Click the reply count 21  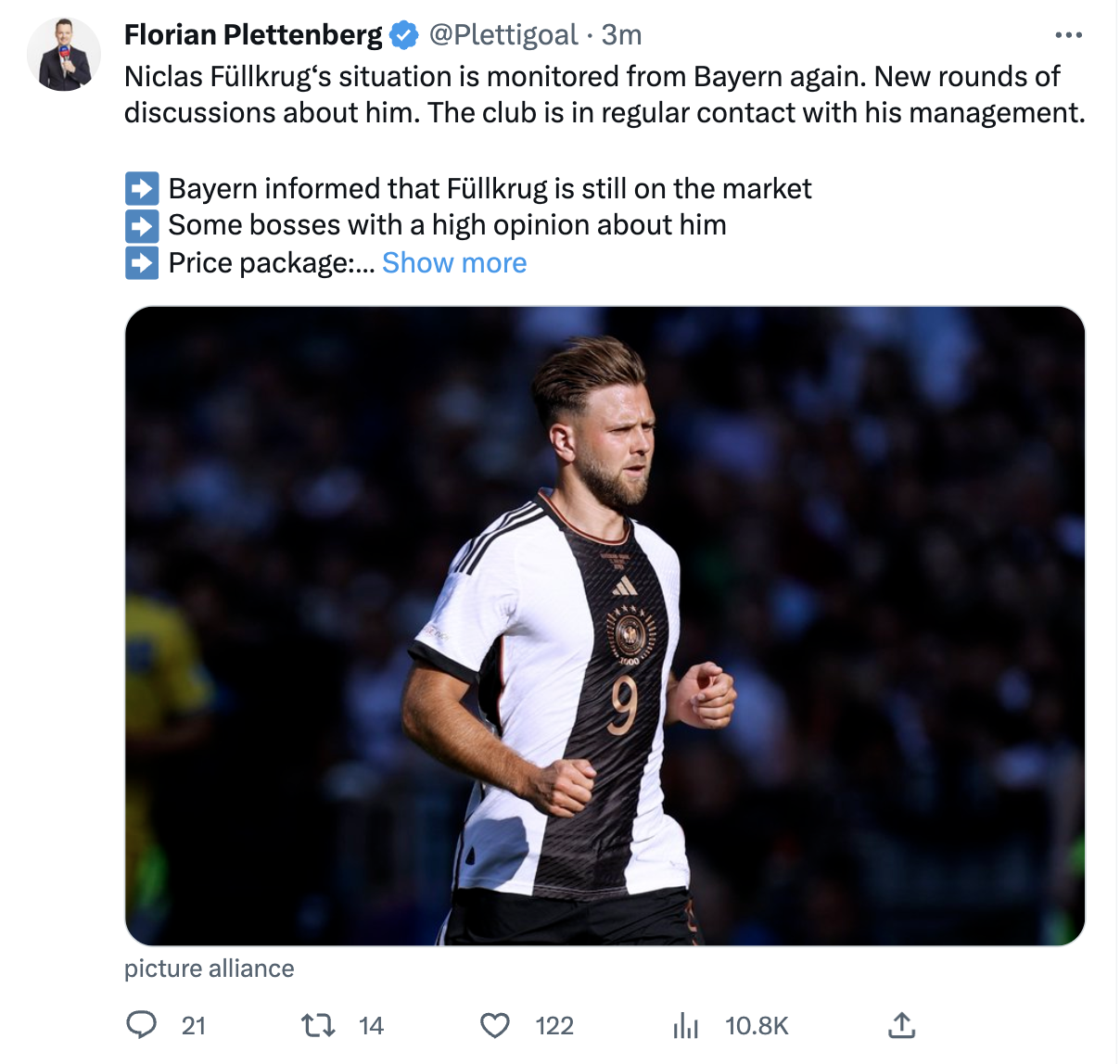click(x=194, y=1025)
